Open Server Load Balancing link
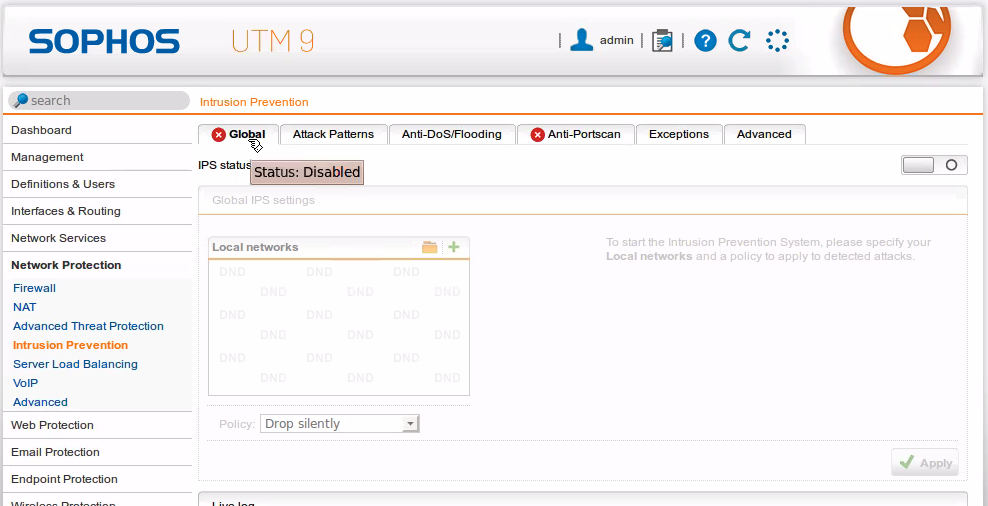The image size is (988, 506). click(75, 364)
